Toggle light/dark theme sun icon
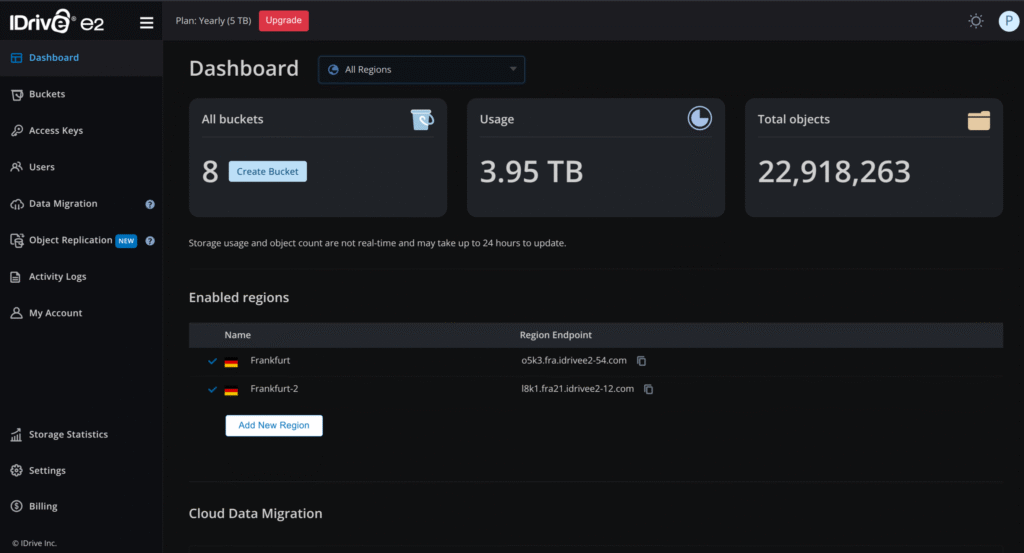 [x=976, y=21]
